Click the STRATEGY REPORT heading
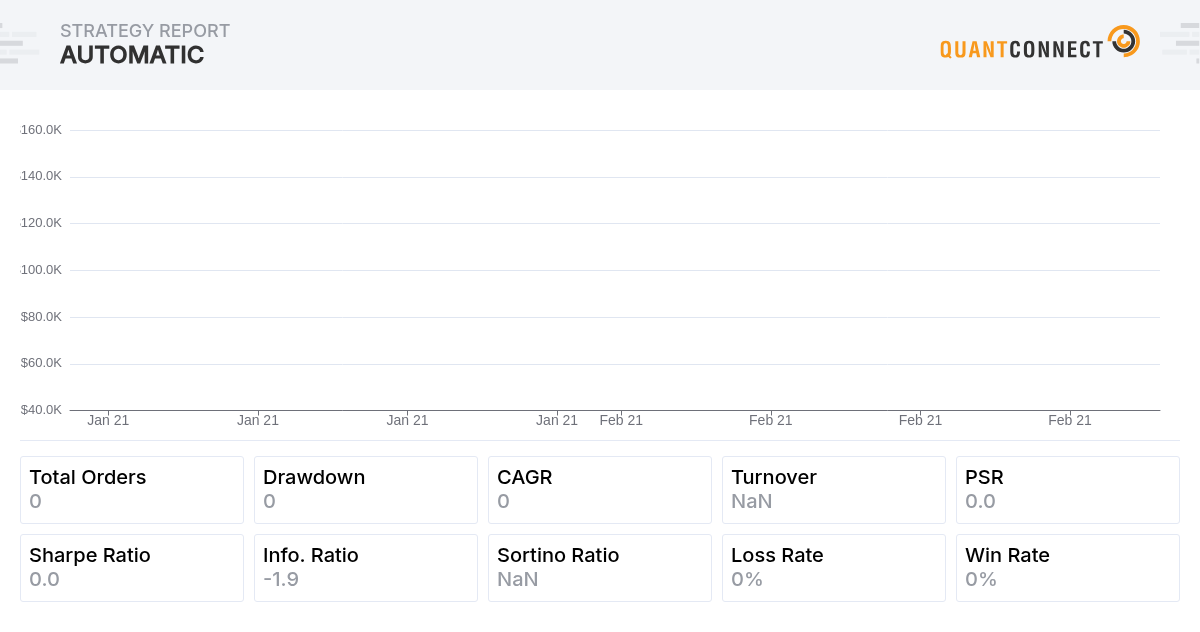The image size is (1200, 632). tap(145, 31)
